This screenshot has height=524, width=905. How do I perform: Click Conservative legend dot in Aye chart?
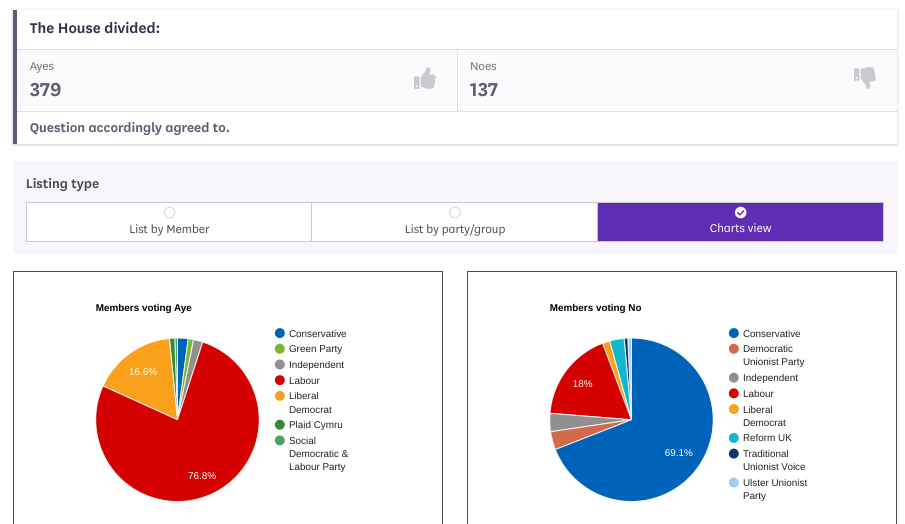pos(280,334)
